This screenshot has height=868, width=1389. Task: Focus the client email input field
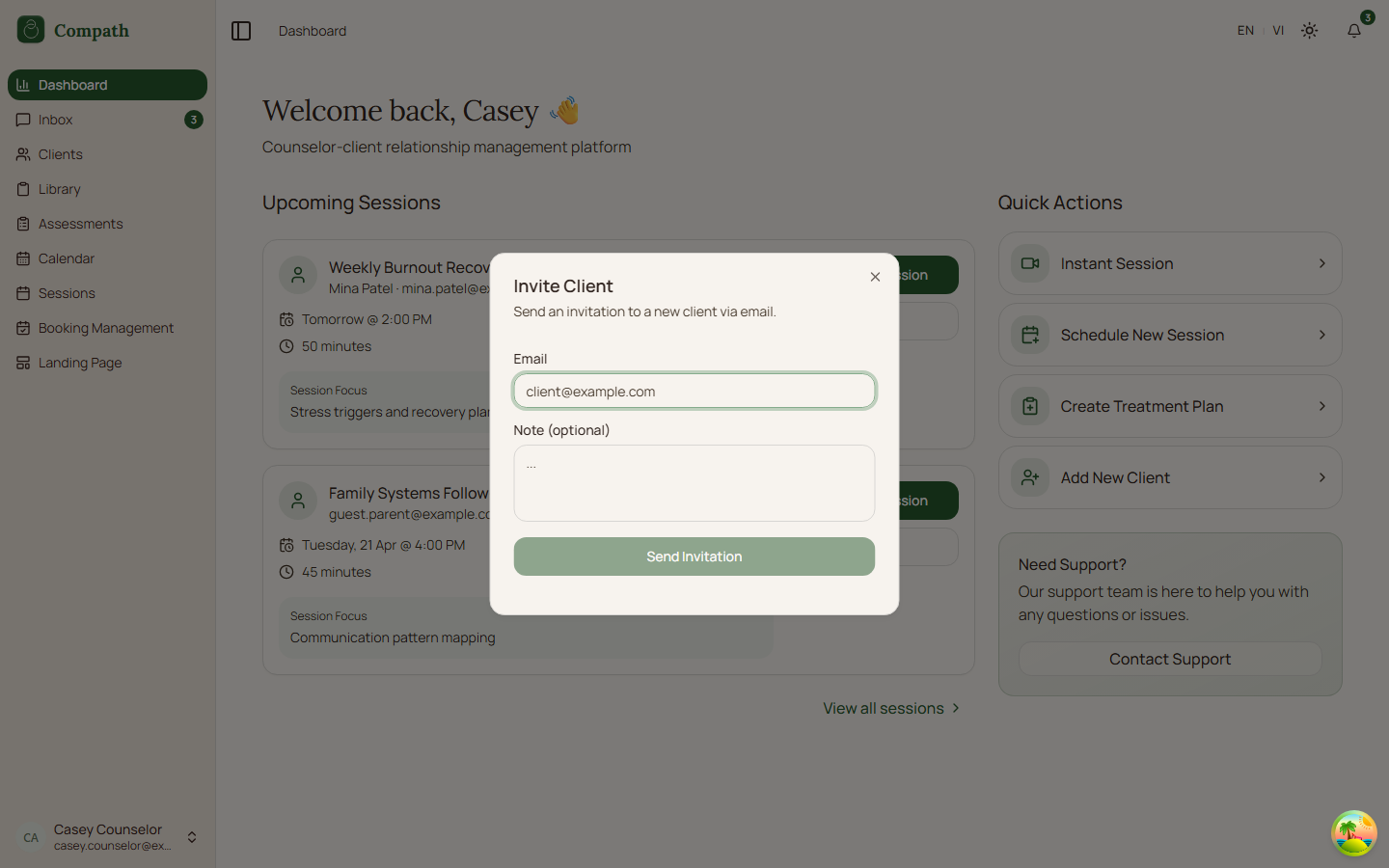click(694, 391)
